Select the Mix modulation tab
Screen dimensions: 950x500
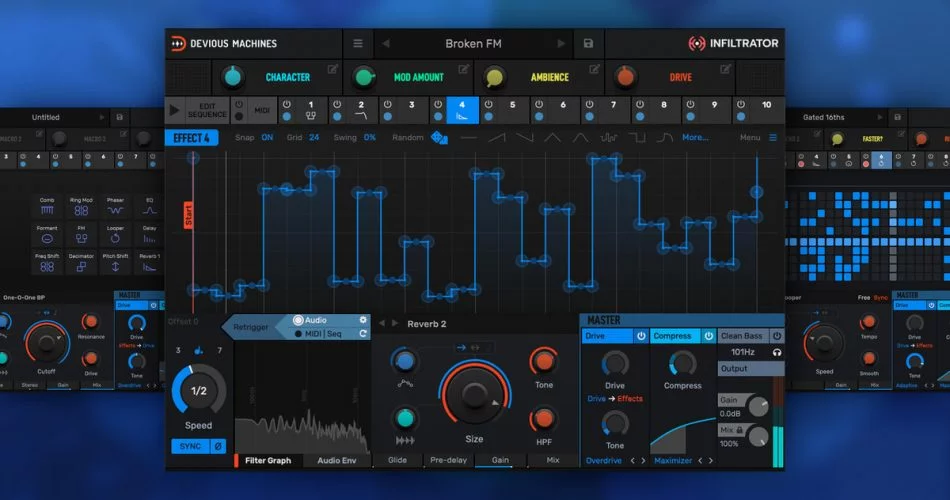point(553,460)
